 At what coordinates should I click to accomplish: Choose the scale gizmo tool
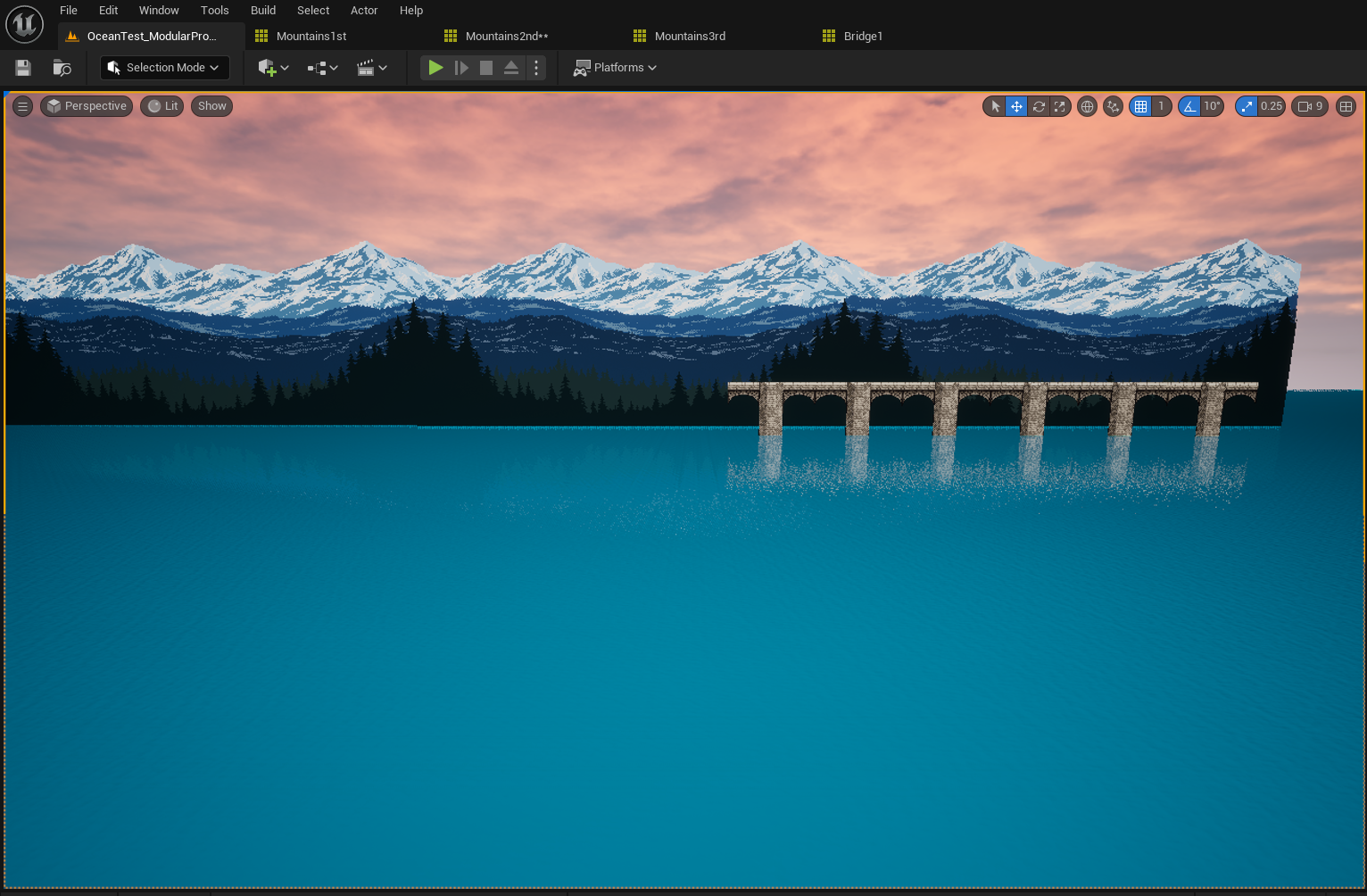tap(1060, 106)
